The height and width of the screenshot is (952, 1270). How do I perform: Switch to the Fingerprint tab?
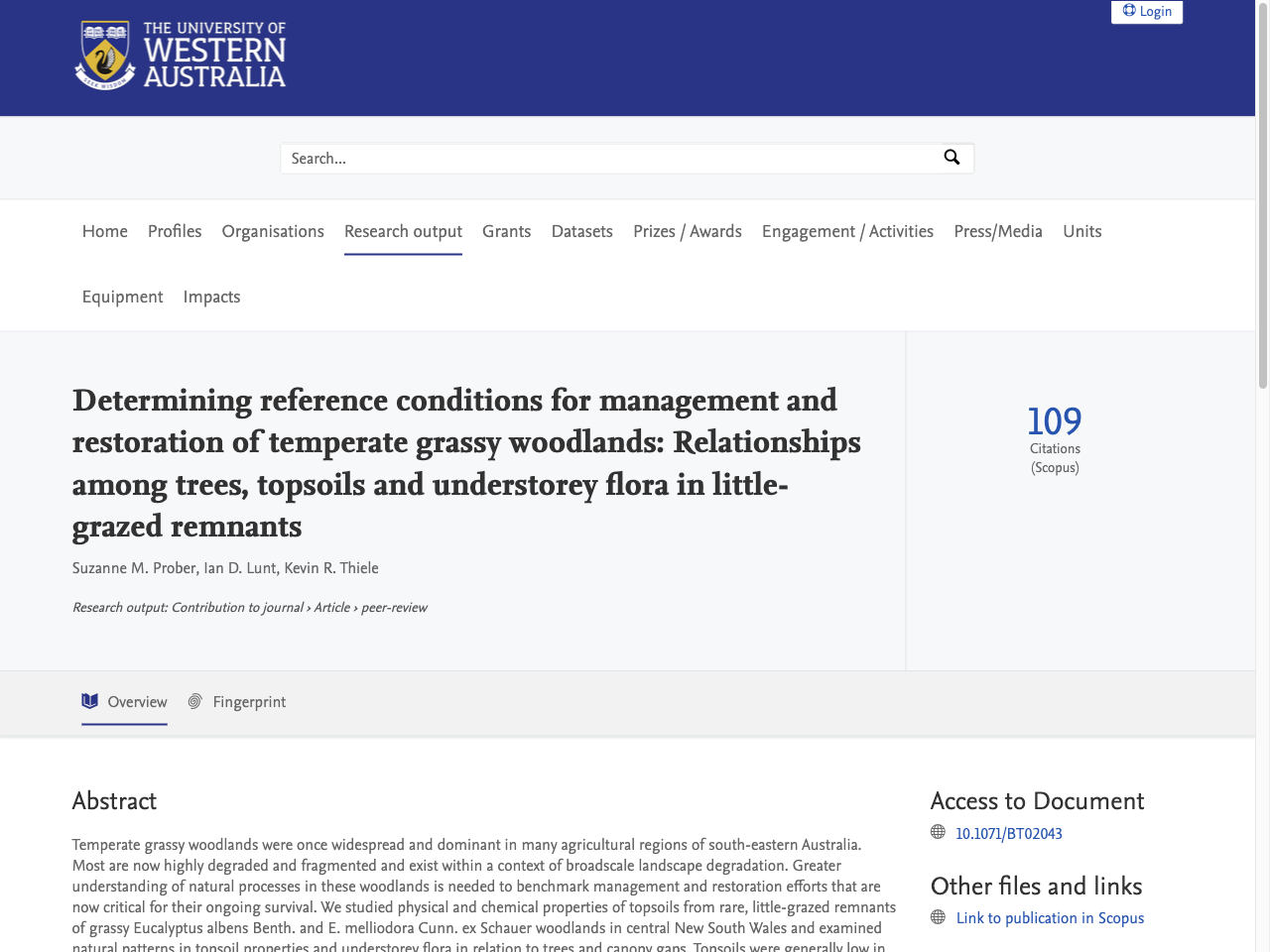pos(249,702)
